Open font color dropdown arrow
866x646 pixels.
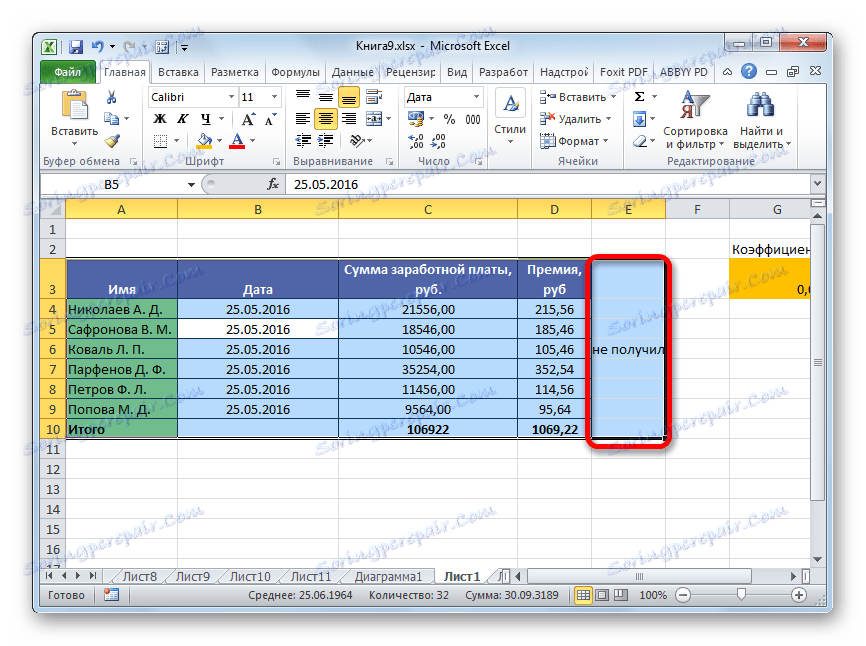pos(252,141)
